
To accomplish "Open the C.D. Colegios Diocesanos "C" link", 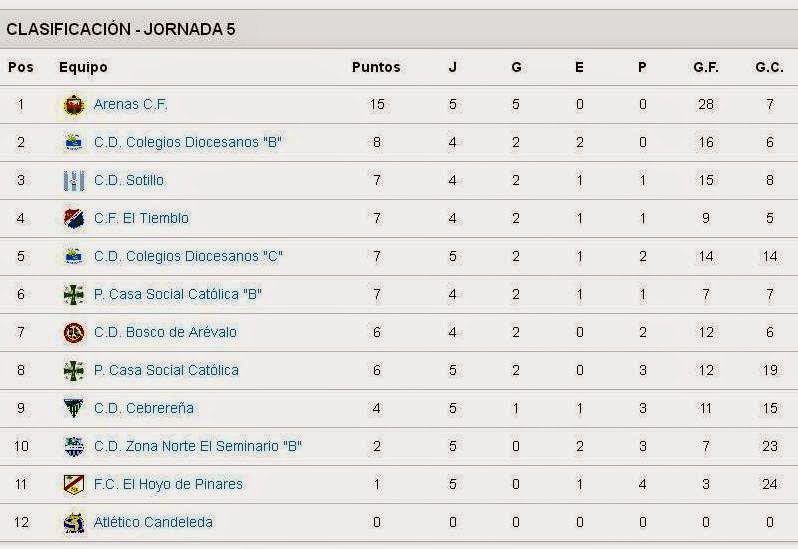I will [188, 256].
